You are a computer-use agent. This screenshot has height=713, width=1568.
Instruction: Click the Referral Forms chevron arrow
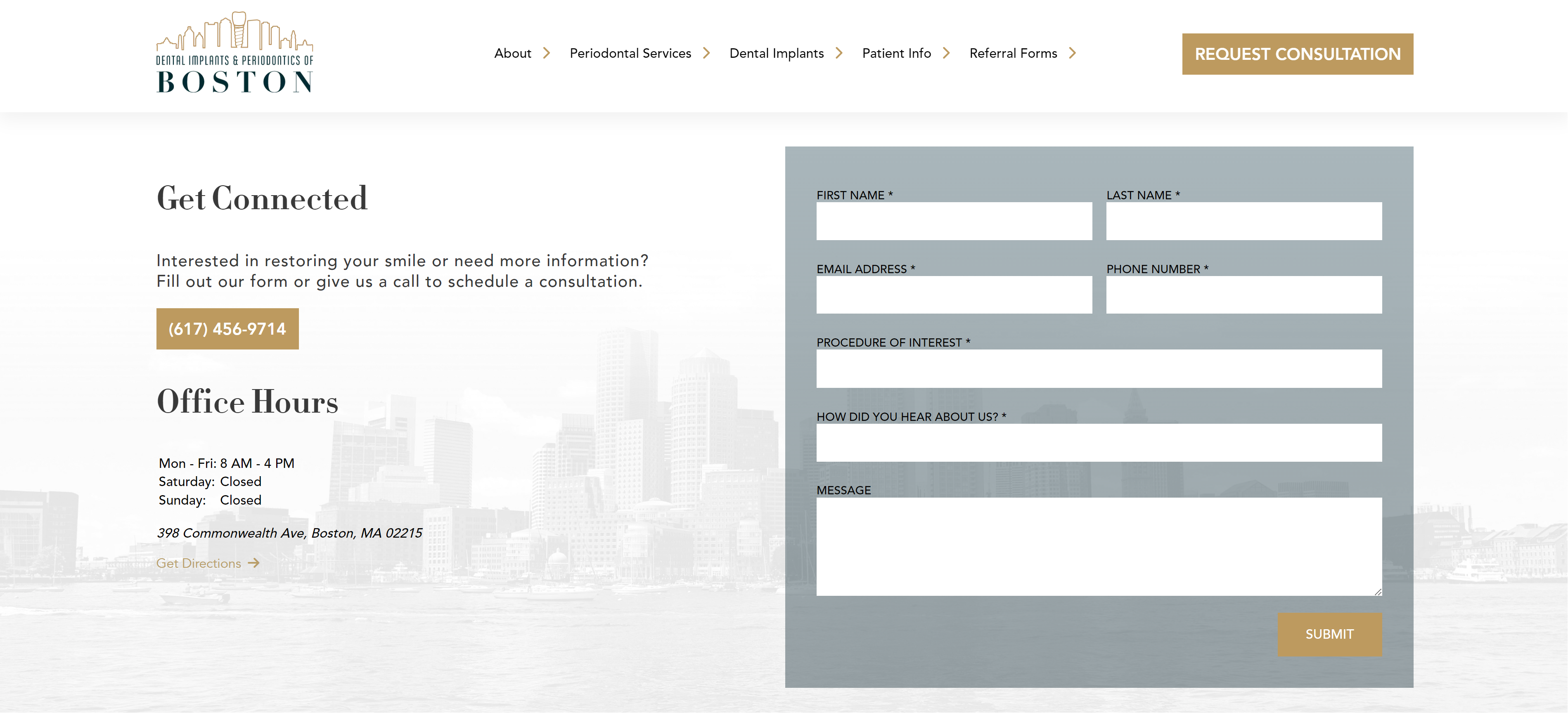point(1073,54)
